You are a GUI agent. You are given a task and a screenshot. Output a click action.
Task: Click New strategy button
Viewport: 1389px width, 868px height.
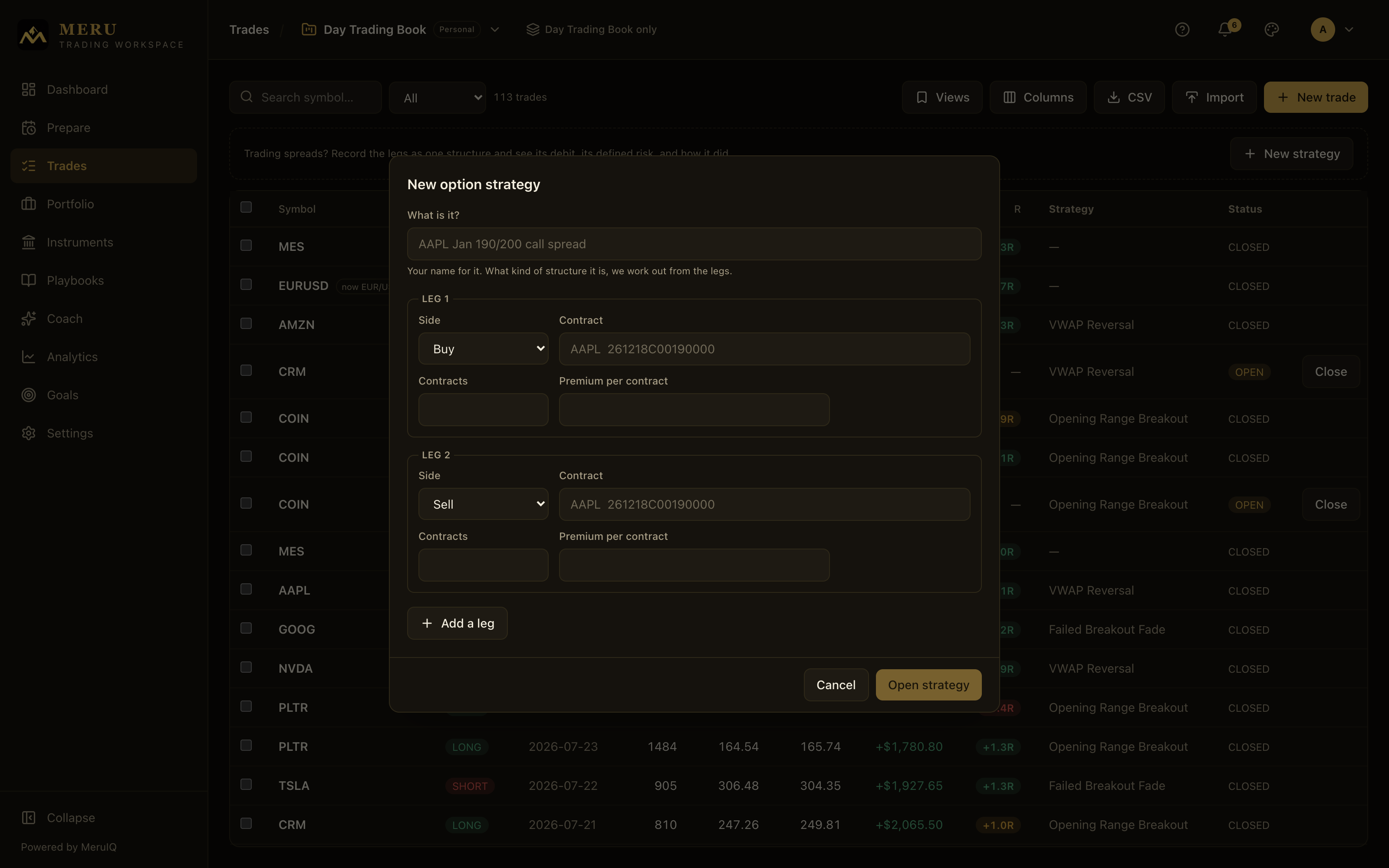(1291, 154)
